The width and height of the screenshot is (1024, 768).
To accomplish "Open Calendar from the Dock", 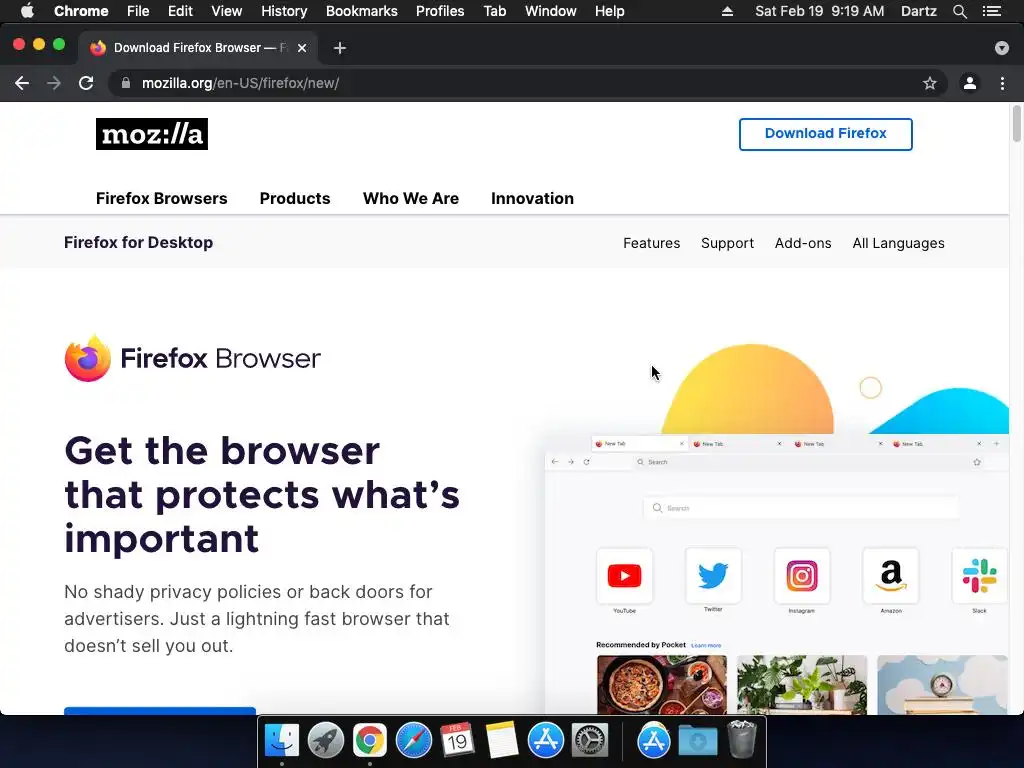I will (x=457, y=740).
